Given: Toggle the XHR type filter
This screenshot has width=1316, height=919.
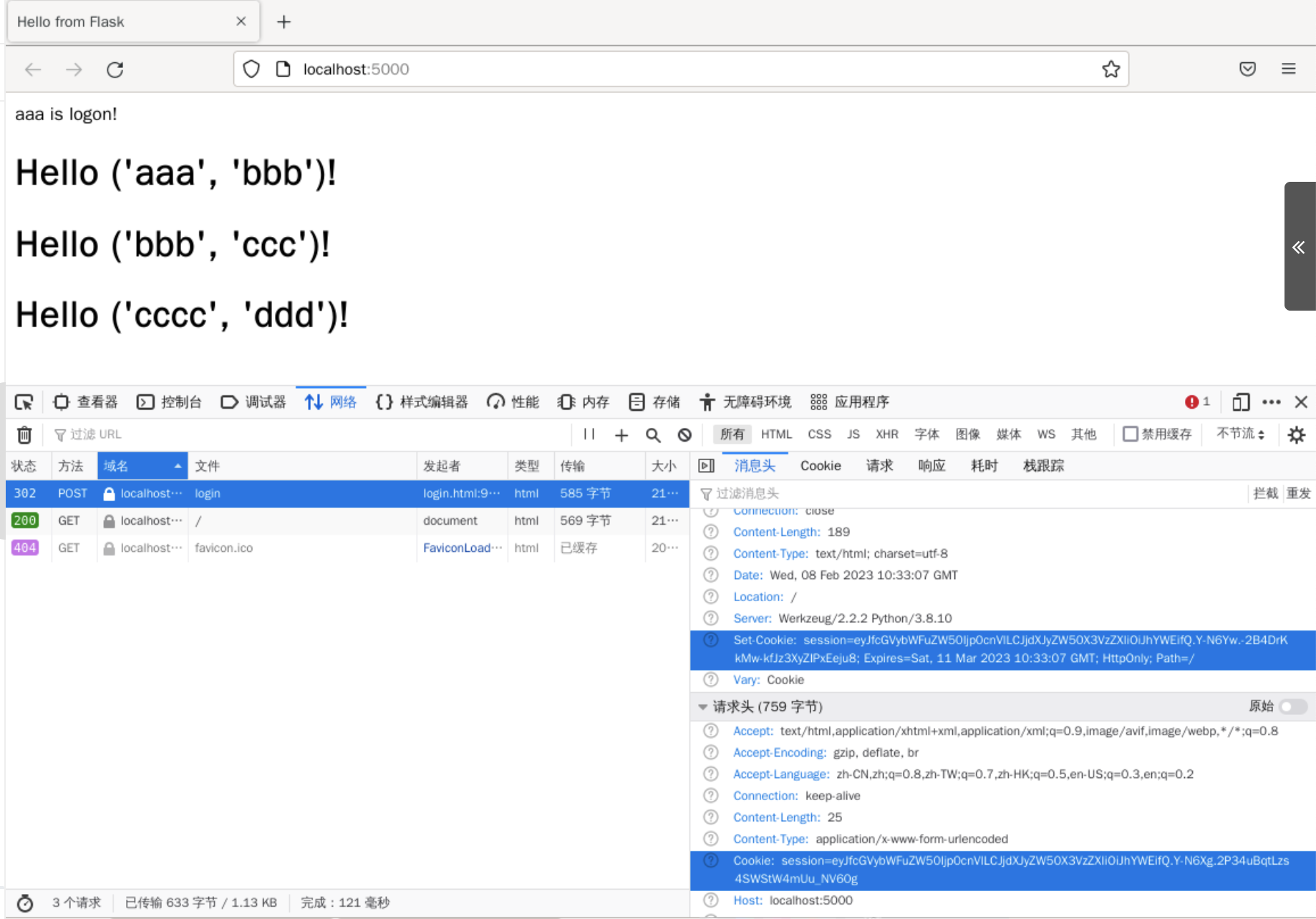Looking at the screenshot, I should [x=886, y=434].
